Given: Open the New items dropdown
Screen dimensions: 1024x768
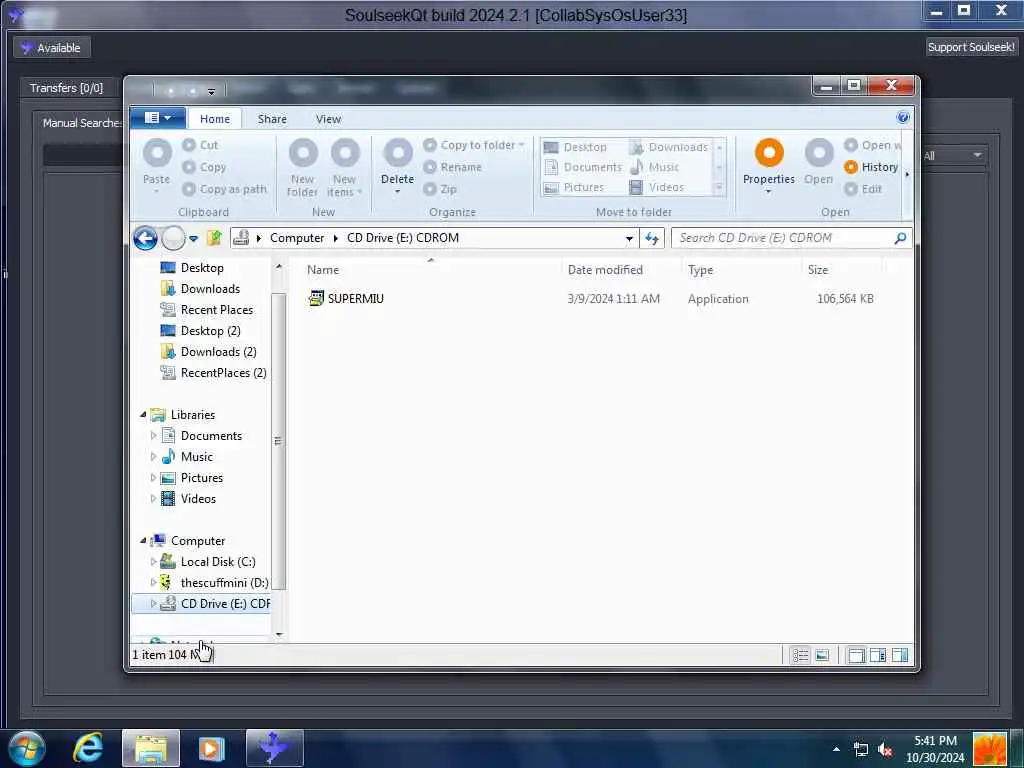Looking at the screenshot, I should pyautogui.click(x=345, y=167).
